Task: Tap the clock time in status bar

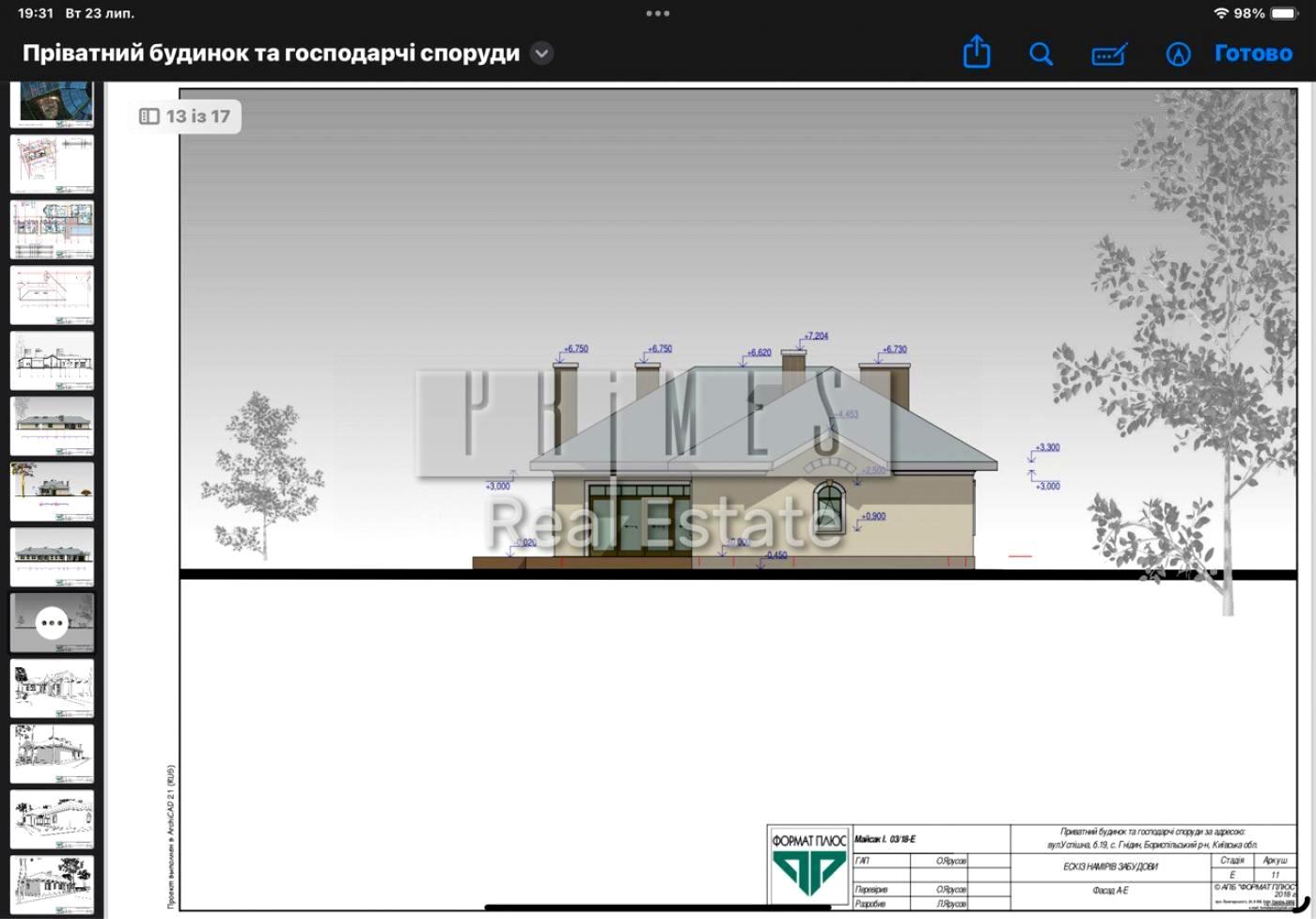Action: 36,13
